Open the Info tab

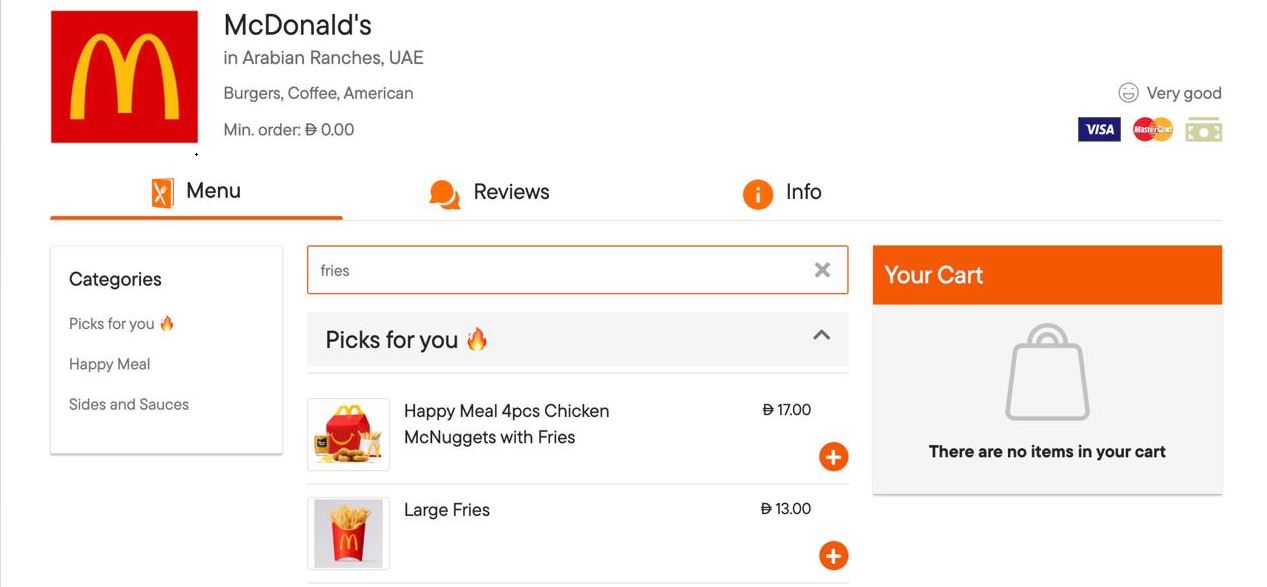tap(782, 193)
